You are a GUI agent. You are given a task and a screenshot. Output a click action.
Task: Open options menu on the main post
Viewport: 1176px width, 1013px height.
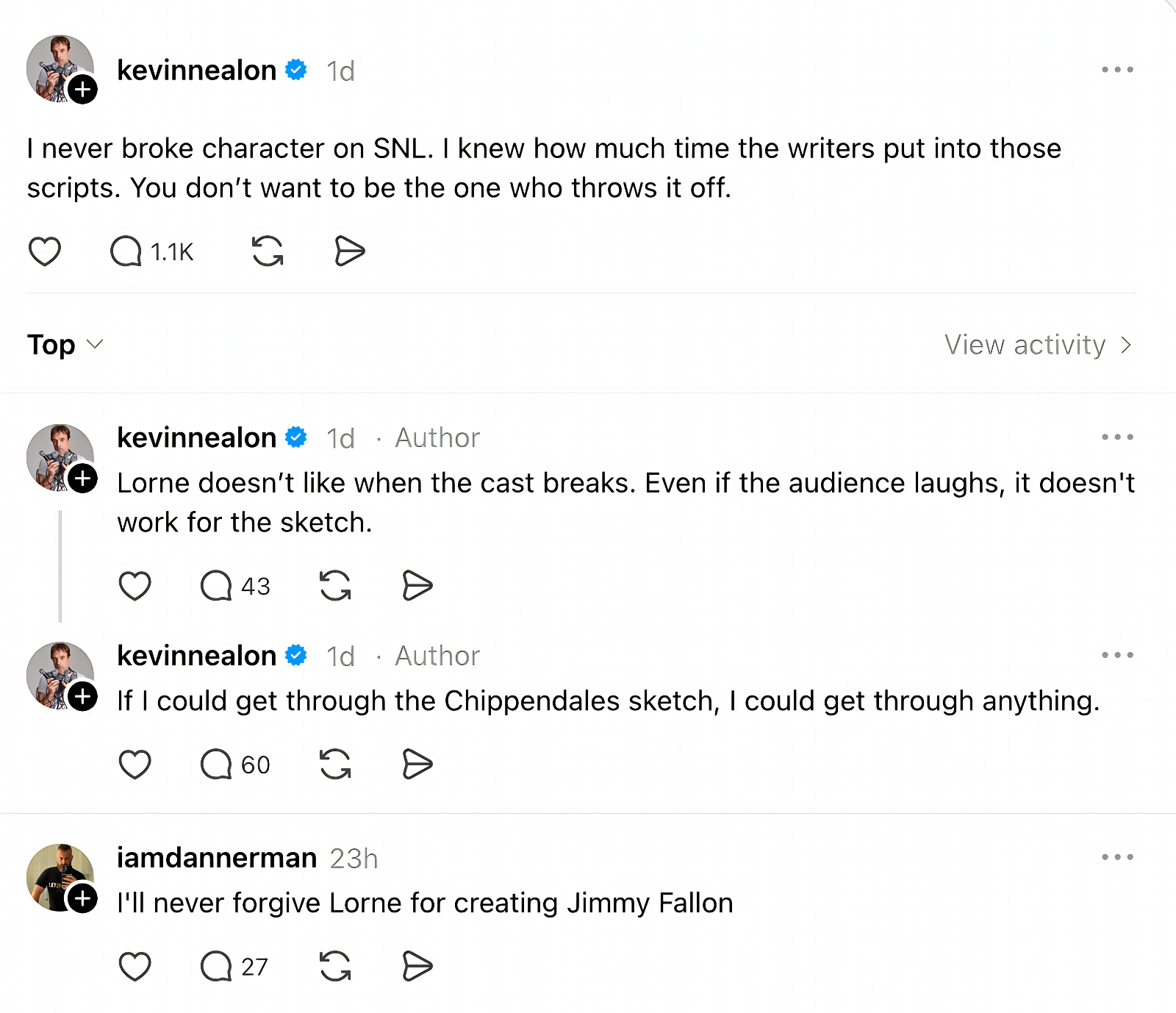click(x=1117, y=69)
